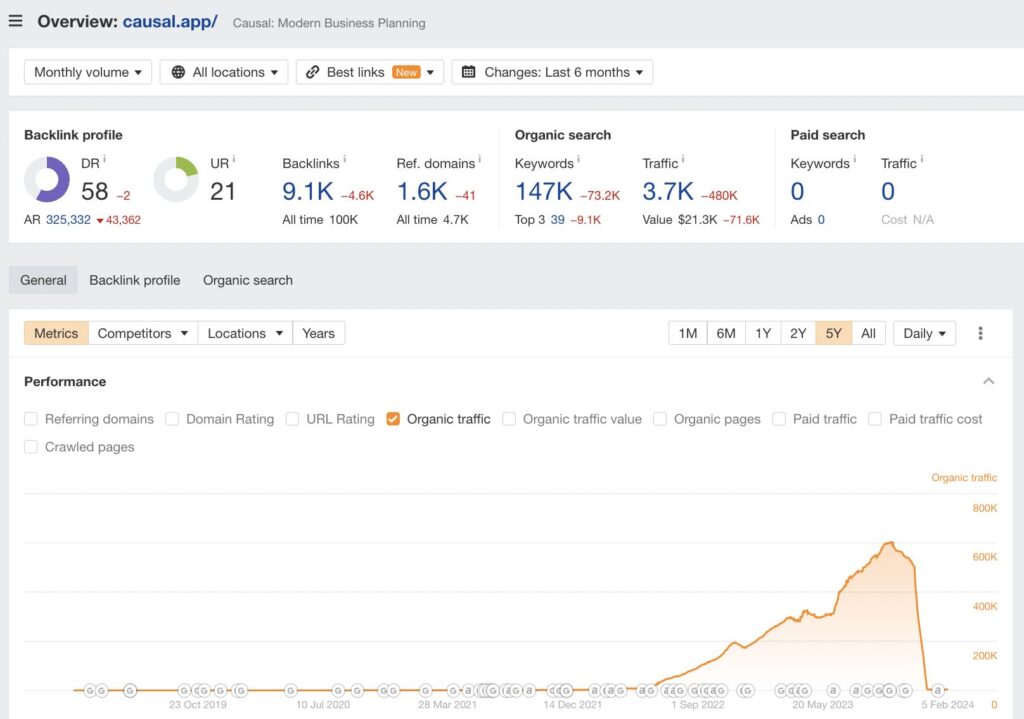Open the three-dot chart options menu
This screenshot has width=1024, height=719.
(980, 333)
